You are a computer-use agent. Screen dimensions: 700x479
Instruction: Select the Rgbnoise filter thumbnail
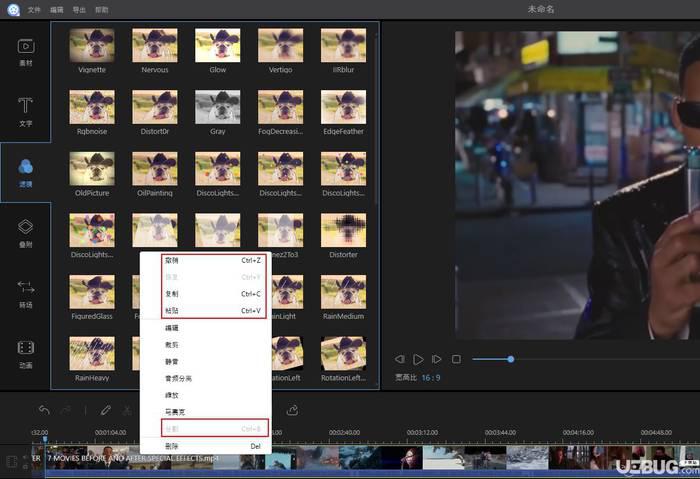pyautogui.click(x=92, y=107)
